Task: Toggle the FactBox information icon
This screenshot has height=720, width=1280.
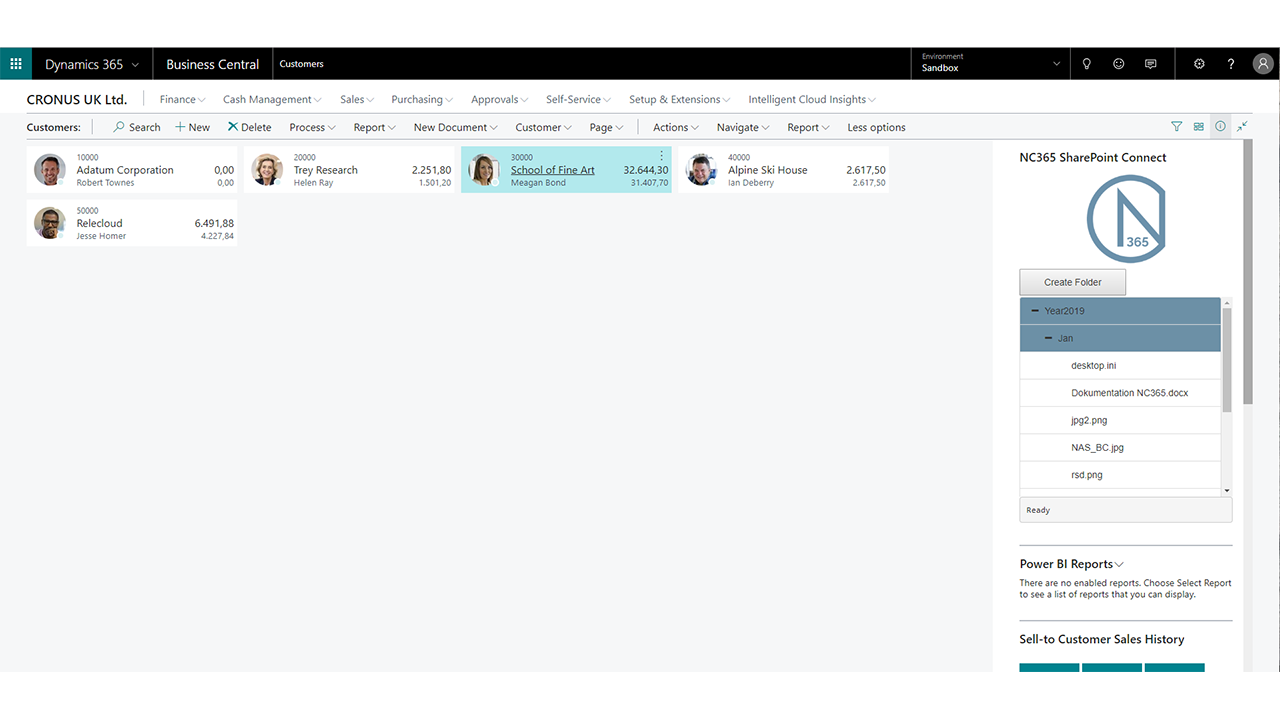Action: pos(1220,127)
